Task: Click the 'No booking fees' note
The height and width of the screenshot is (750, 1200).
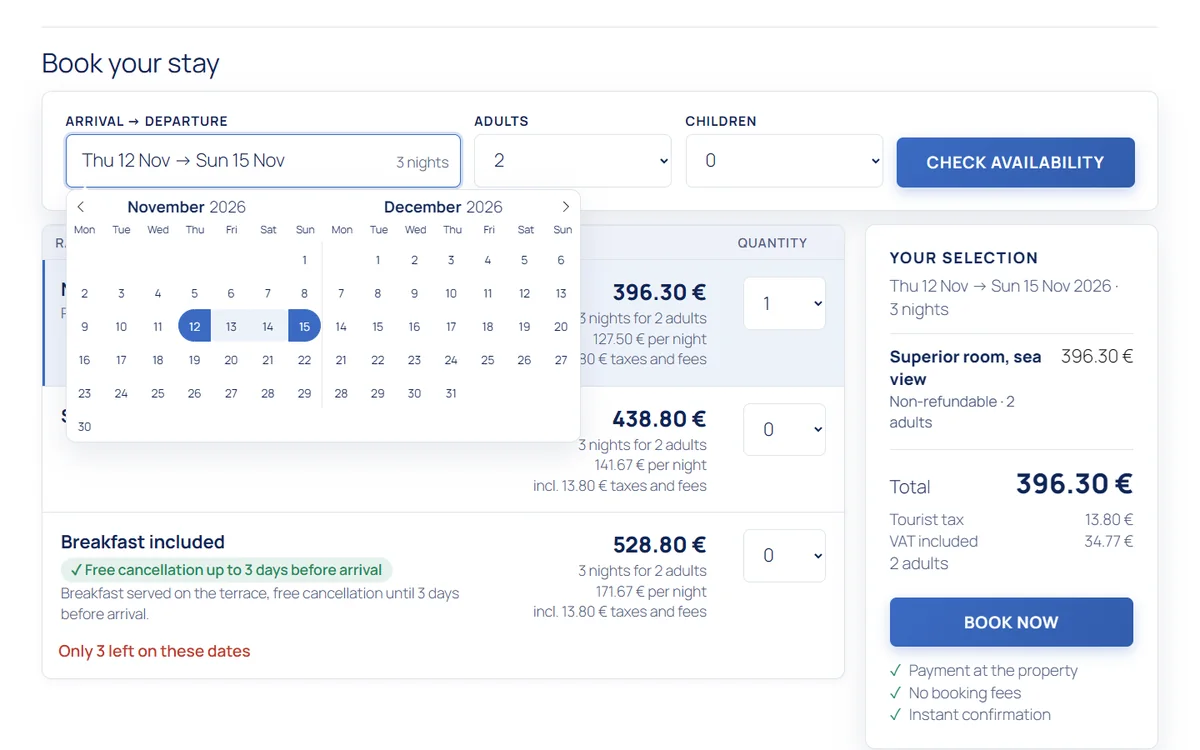Action: (965, 692)
